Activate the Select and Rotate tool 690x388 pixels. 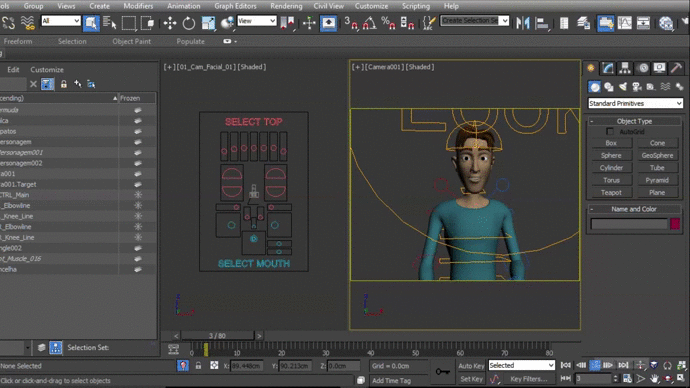pos(189,23)
